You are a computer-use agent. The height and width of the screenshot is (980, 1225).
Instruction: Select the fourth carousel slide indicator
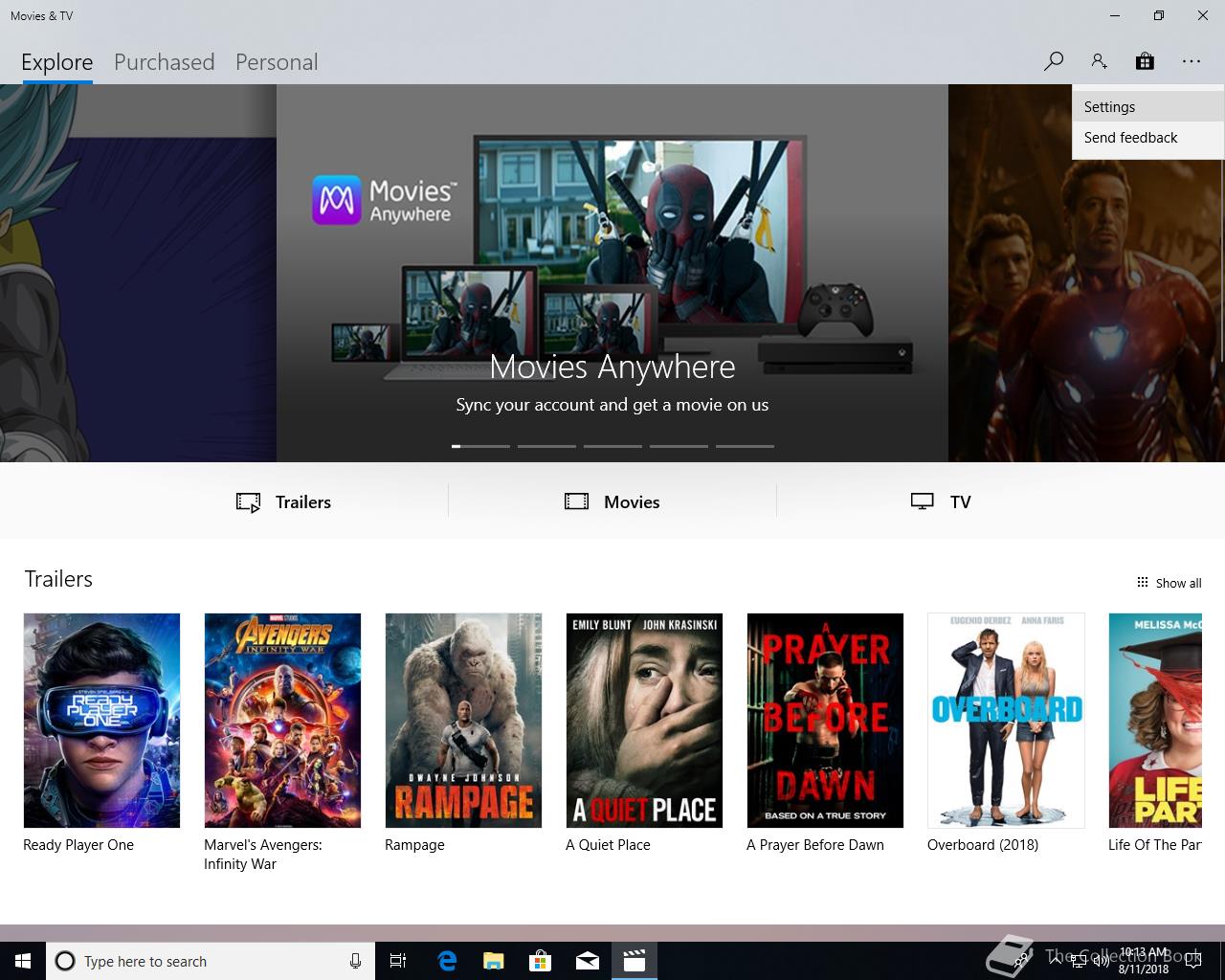click(679, 446)
